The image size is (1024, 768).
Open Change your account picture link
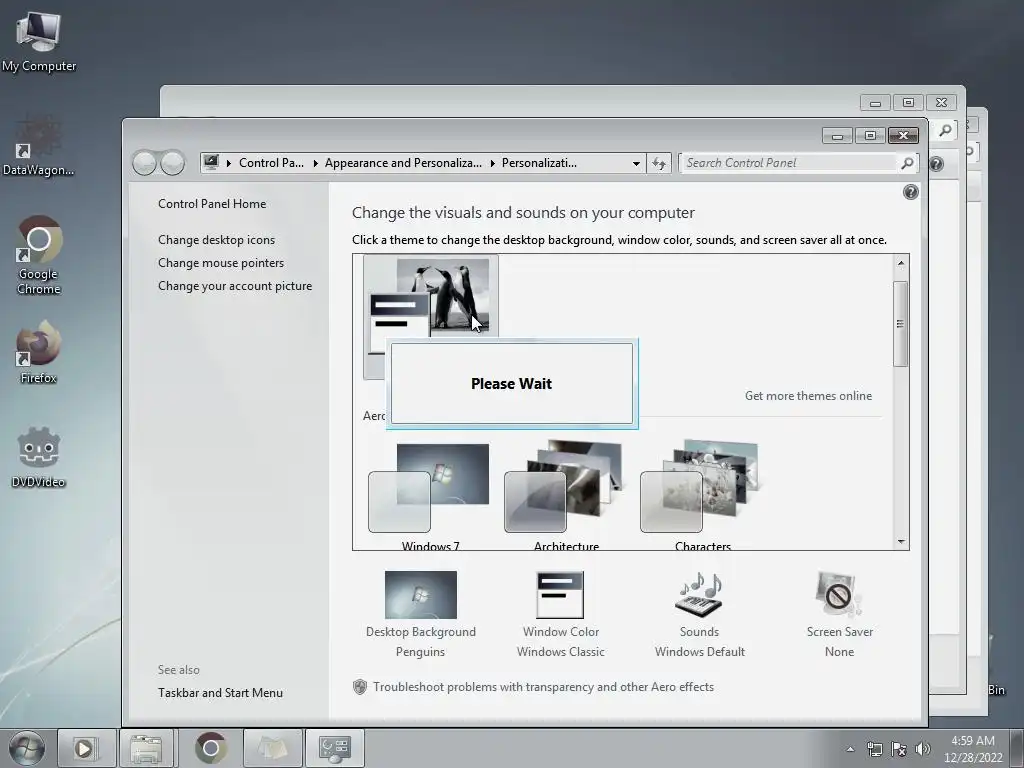234,285
